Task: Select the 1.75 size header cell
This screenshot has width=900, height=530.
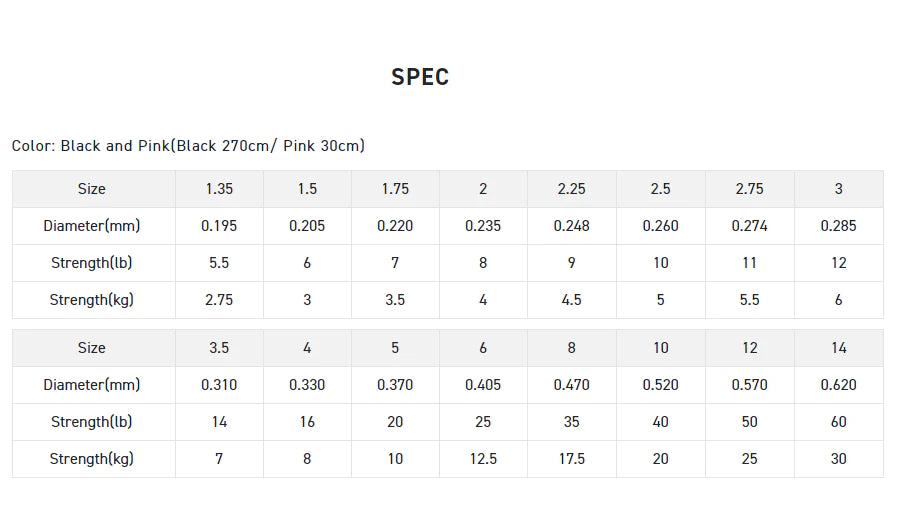Action: coord(395,189)
